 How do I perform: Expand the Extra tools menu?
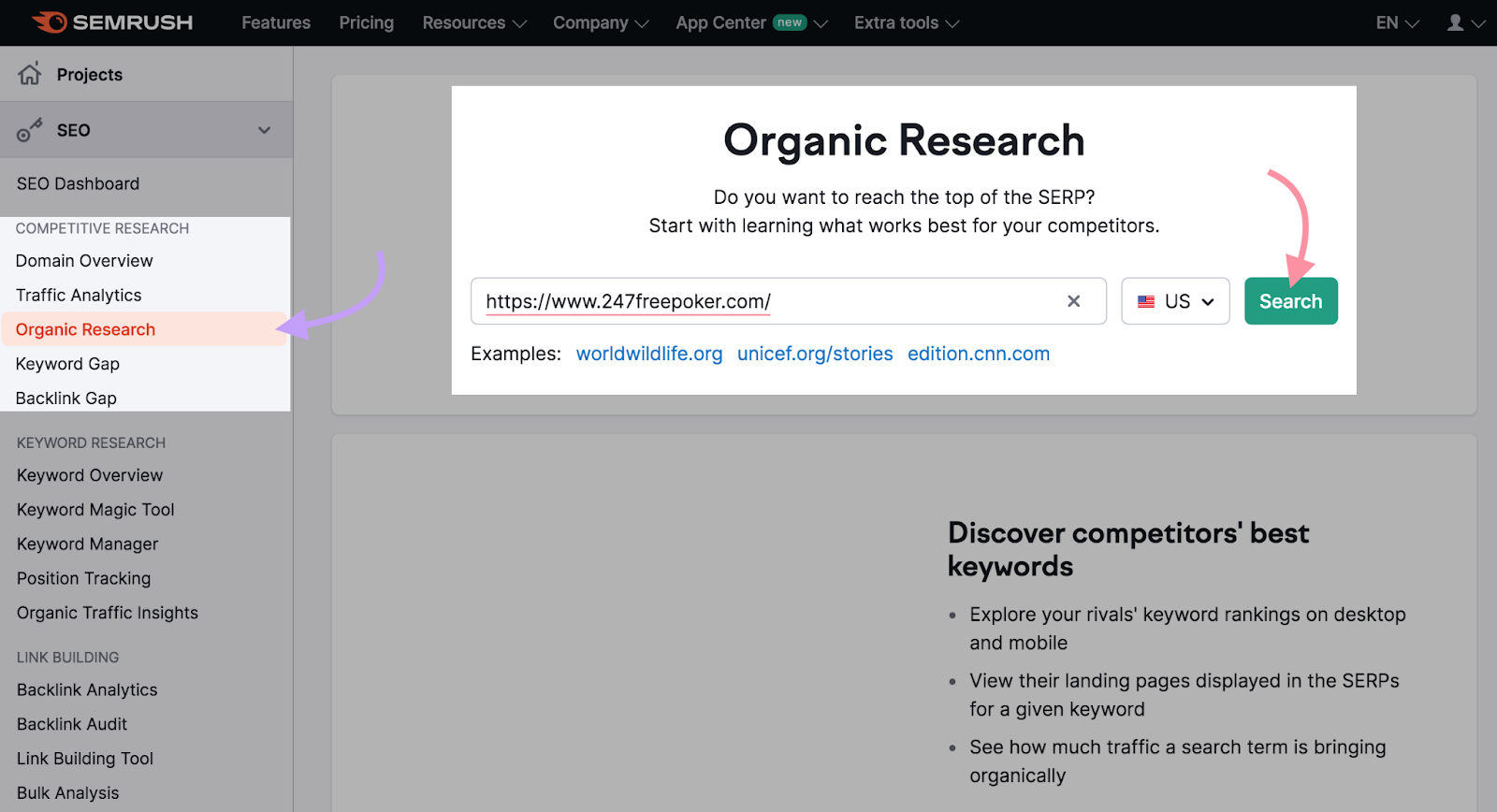(907, 22)
